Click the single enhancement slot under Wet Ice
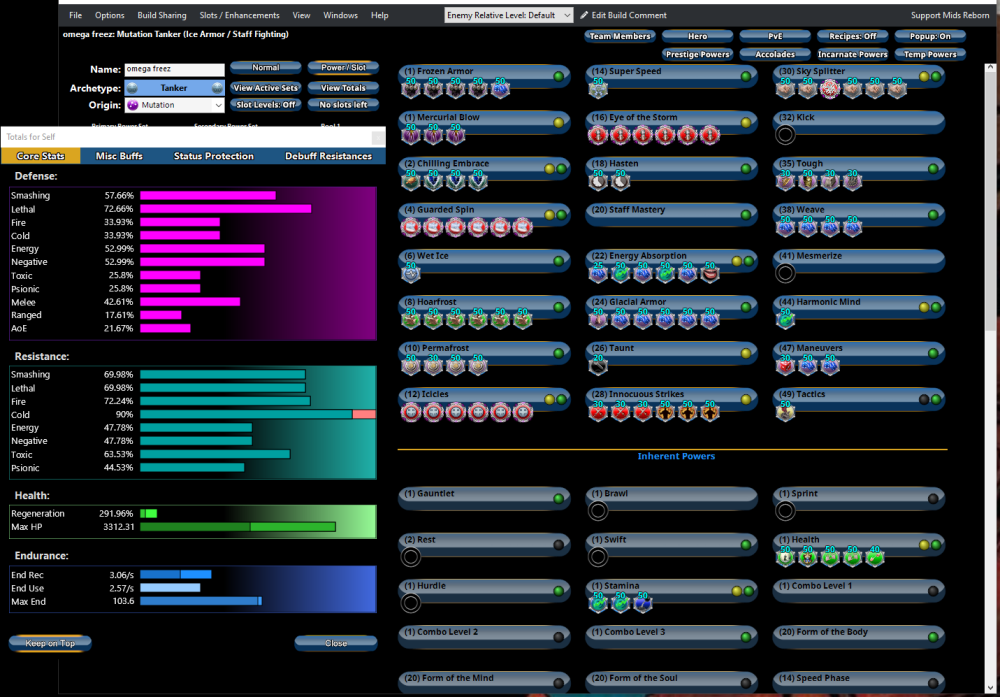1000x697 pixels. click(x=410, y=273)
